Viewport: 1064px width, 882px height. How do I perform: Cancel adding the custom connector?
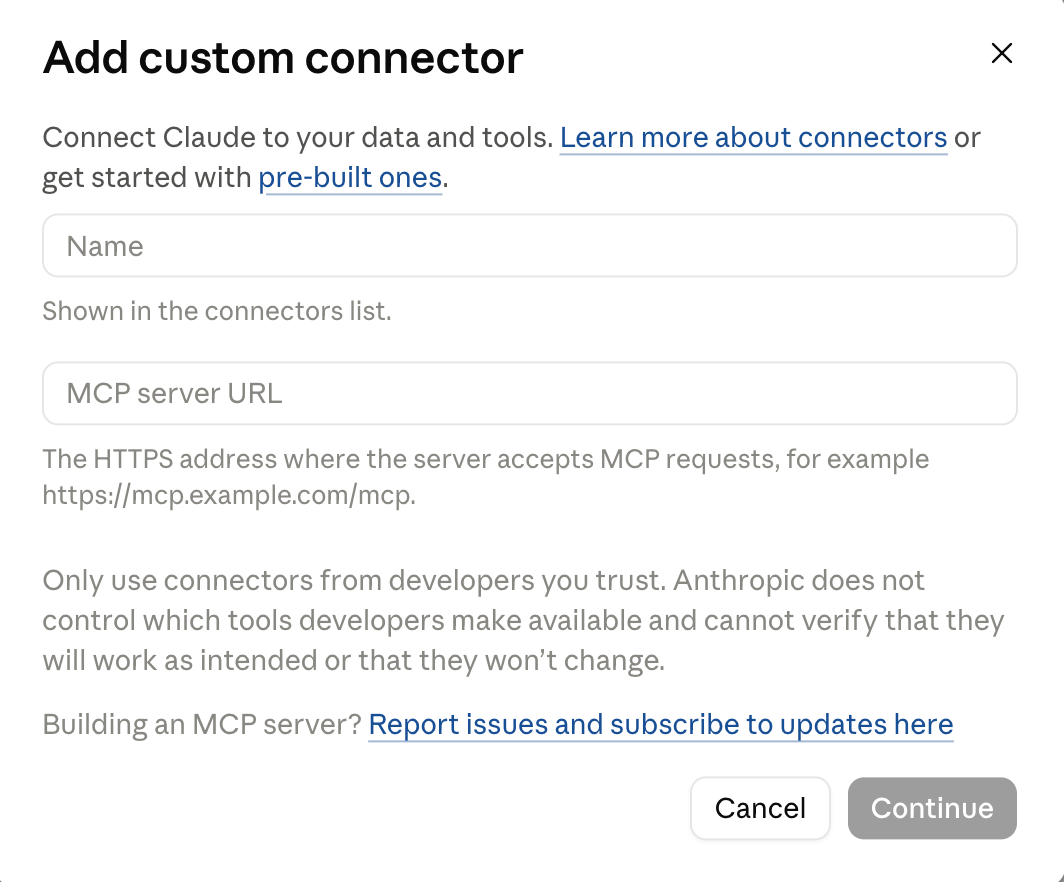tap(760, 808)
